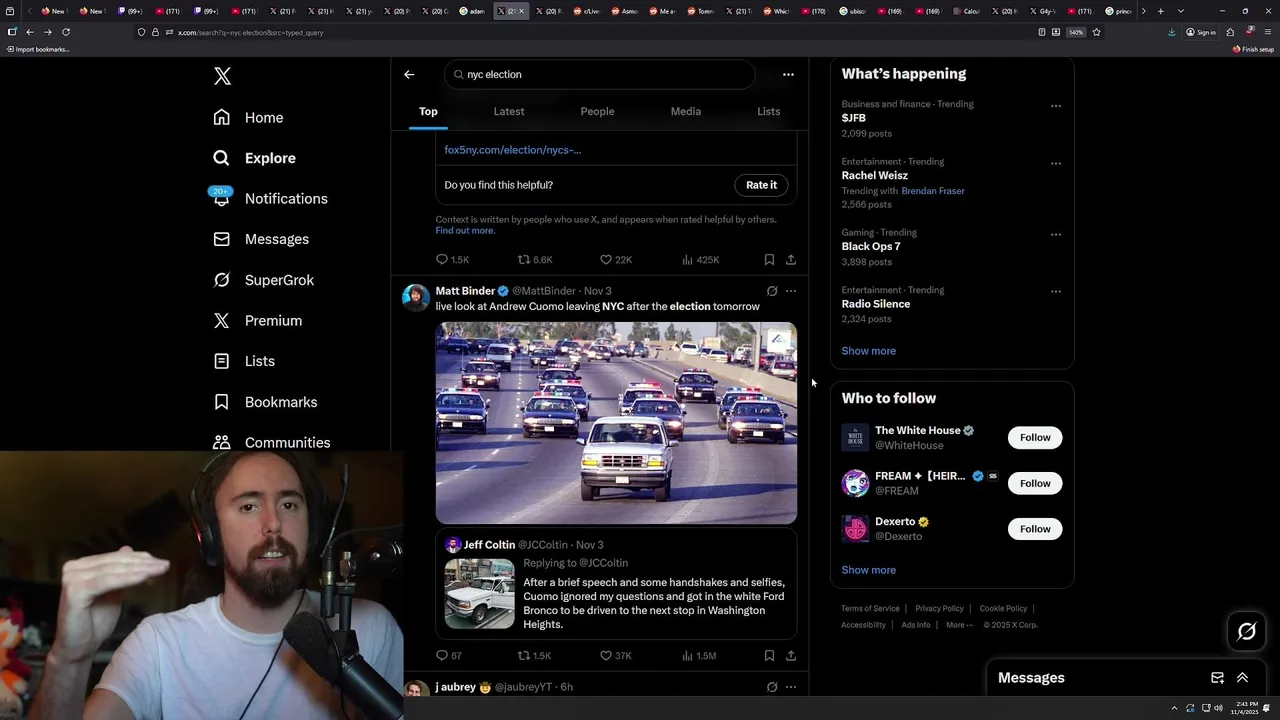Screen dimensions: 1280x720
Task: Open more options on Matt Binder post
Action: click(x=790, y=291)
